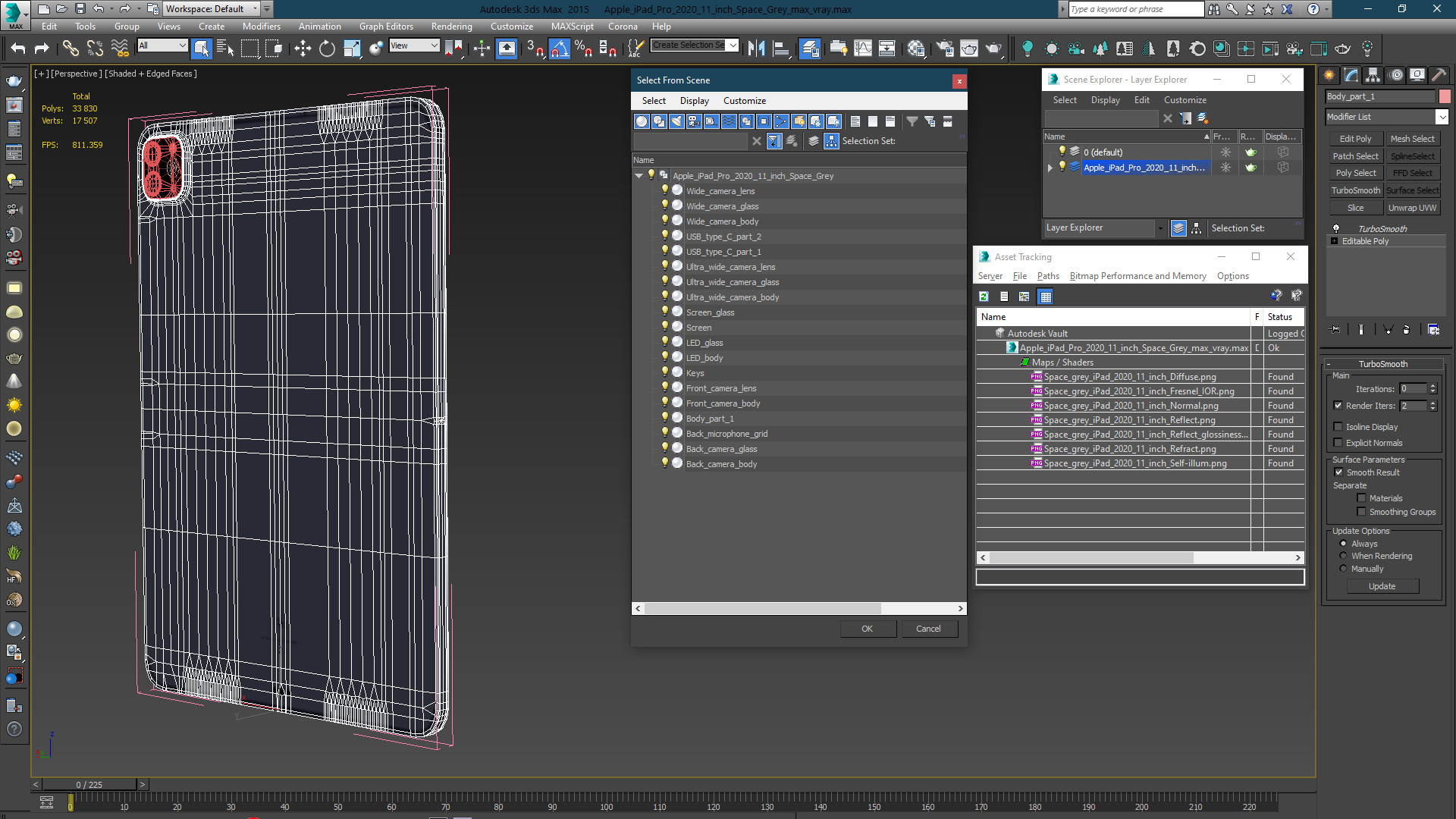
Task: Toggle the Angle Snap tool
Action: (559, 49)
